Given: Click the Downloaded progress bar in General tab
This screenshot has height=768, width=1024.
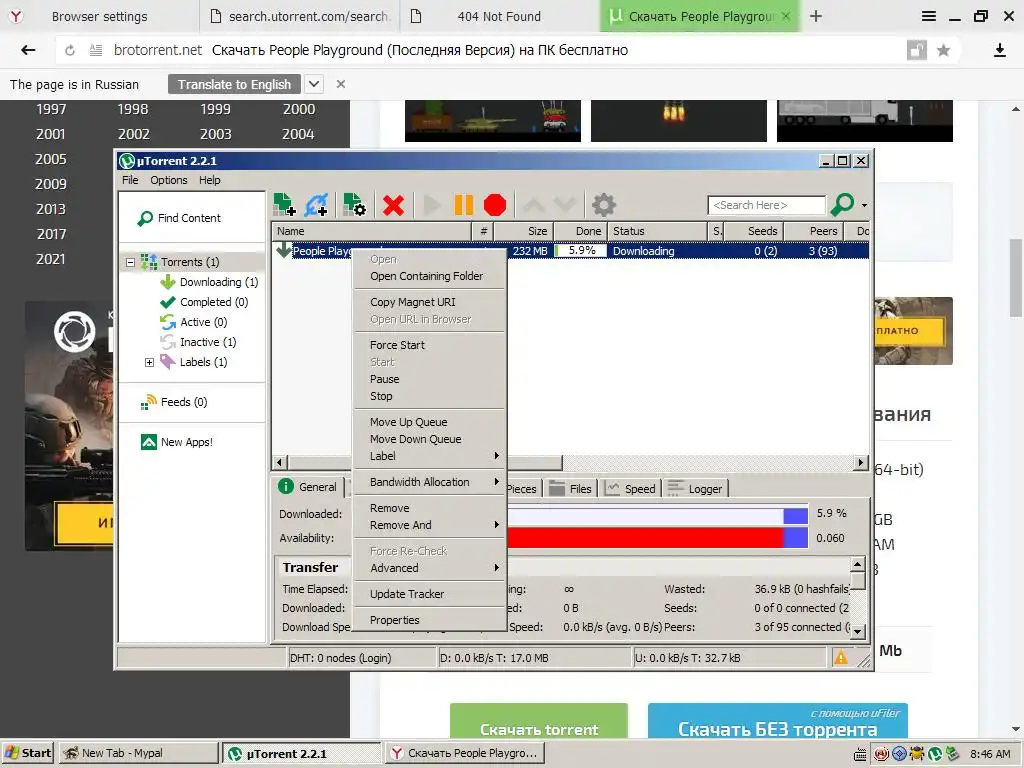Looking at the screenshot, I should coord(657,516).
